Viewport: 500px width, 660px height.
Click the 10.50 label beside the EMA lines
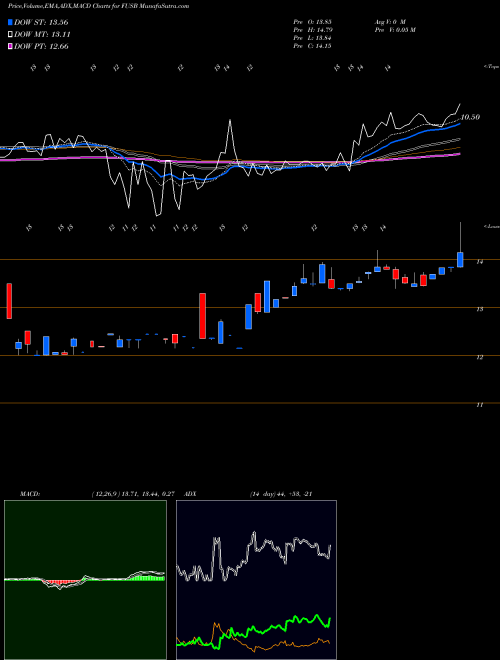pyautogui.click(x=470, y=117)
